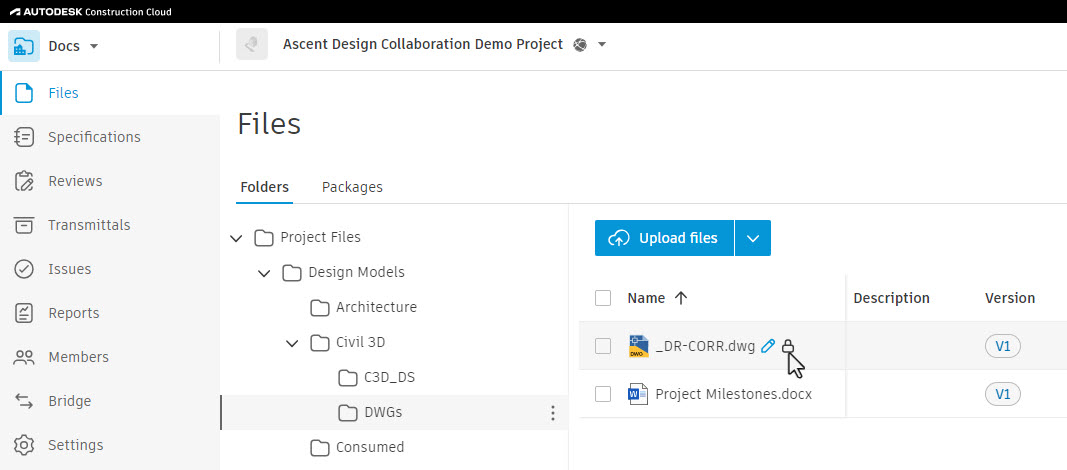Click the project thumbnail image
This screenshot has height=470, width=1067.
(252, 44)
